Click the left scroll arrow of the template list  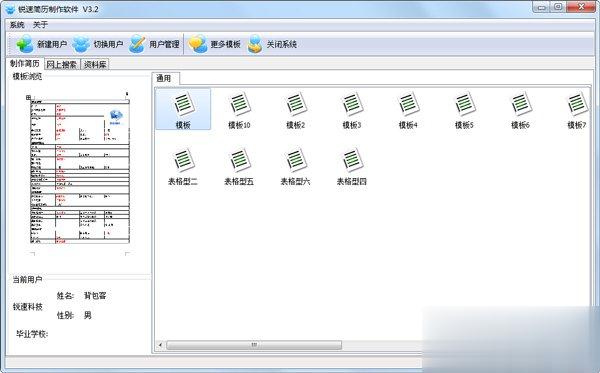[x=160, y=345]
